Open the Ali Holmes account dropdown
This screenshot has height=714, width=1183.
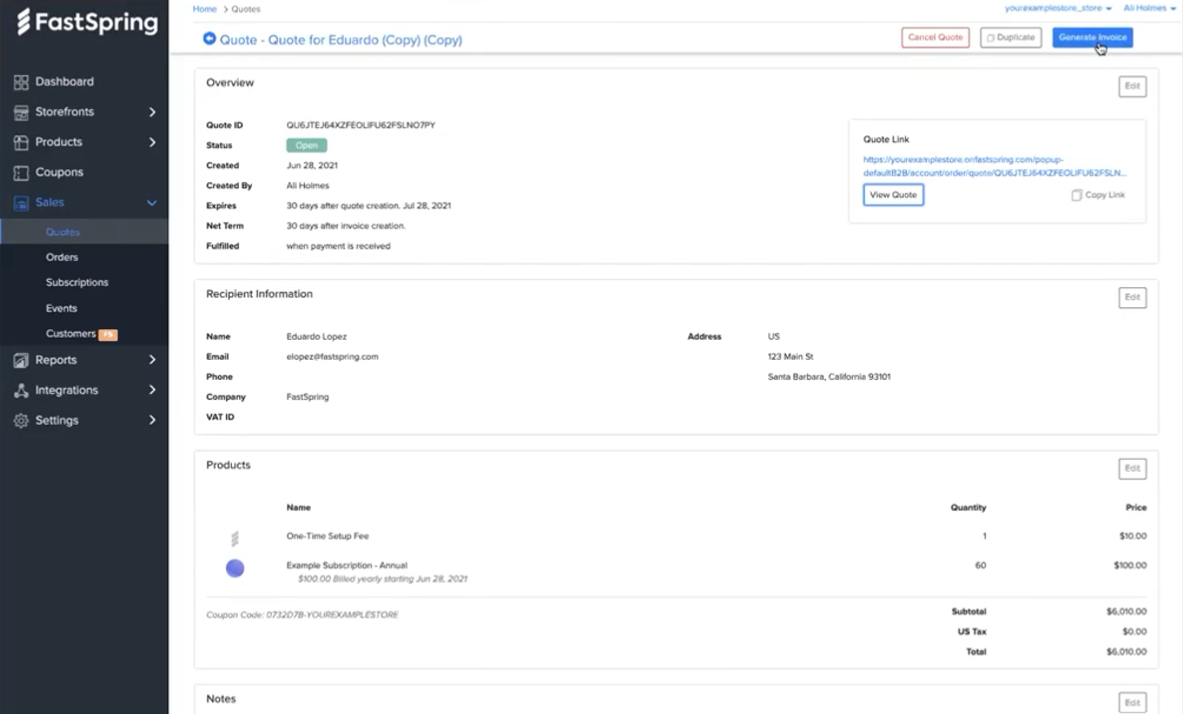coord(1148,8)
